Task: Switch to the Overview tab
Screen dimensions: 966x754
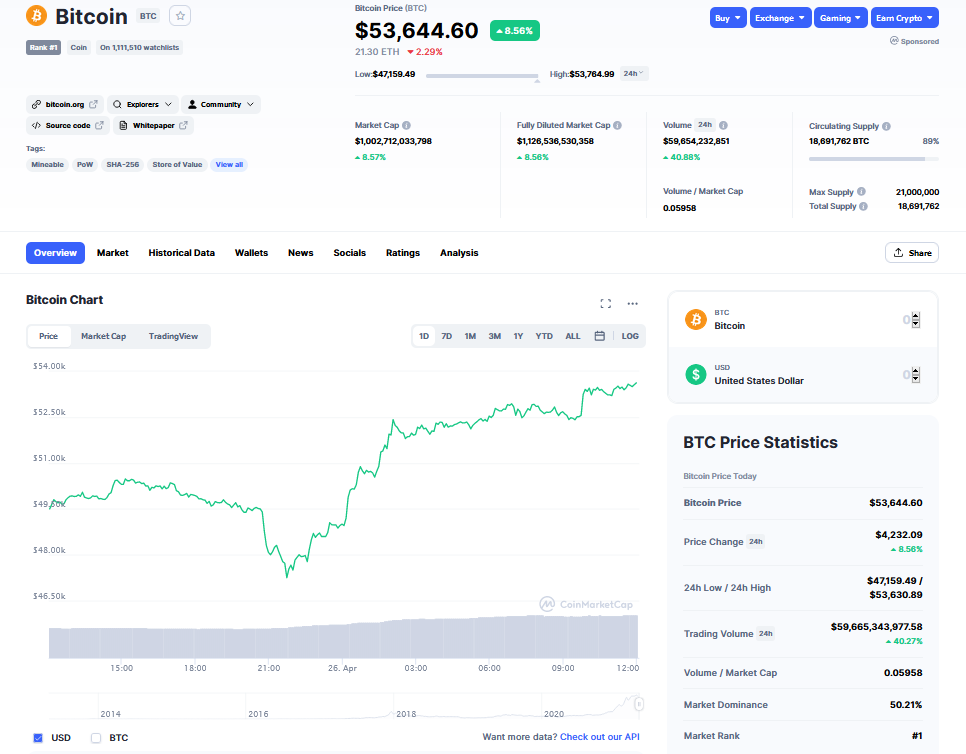Action: click(55, 253)
